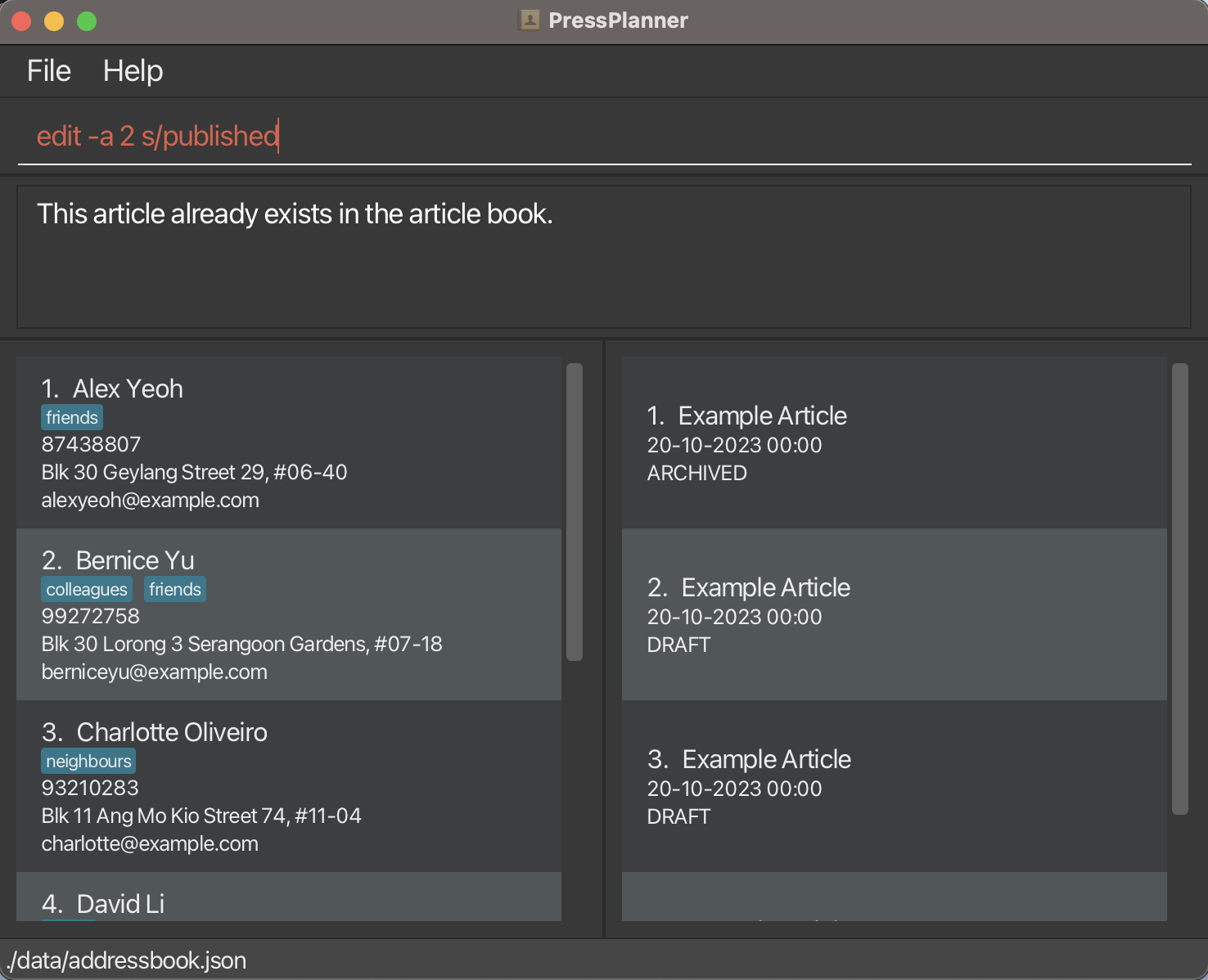Click the date of article 2

[734, 617]
